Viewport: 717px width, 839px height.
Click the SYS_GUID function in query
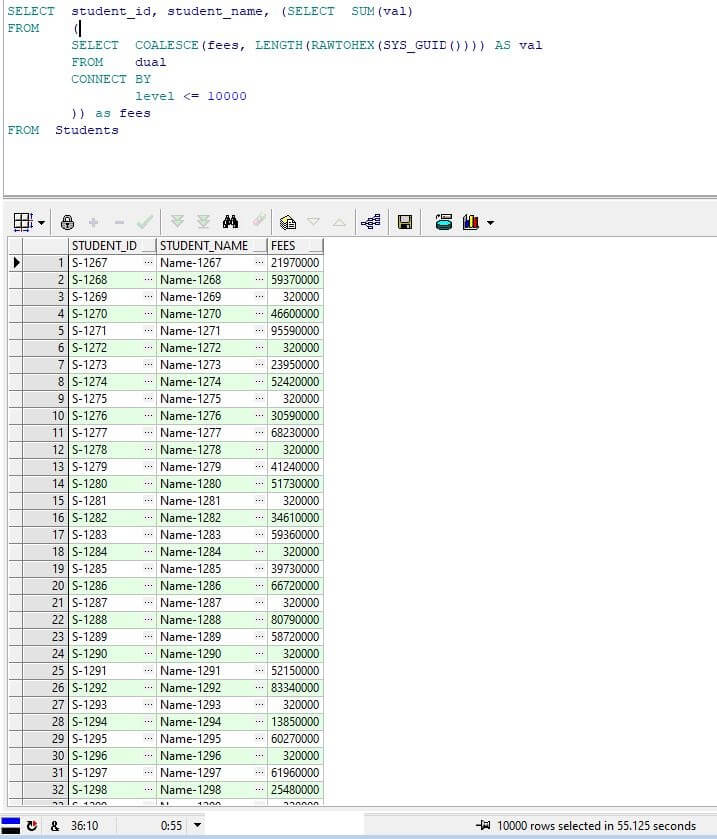point(415,45)
